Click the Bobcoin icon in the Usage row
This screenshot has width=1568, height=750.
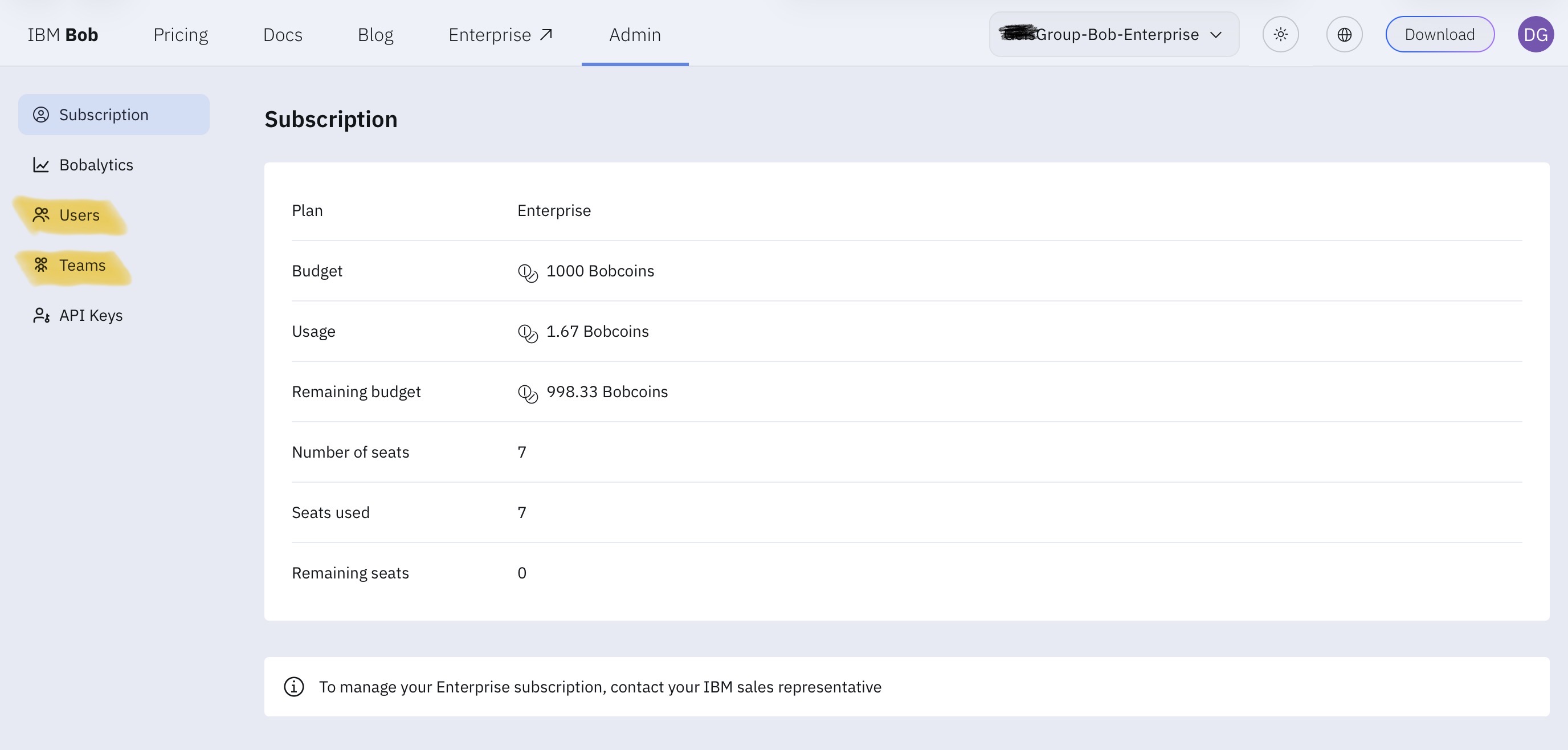click(x=528, y=332)
